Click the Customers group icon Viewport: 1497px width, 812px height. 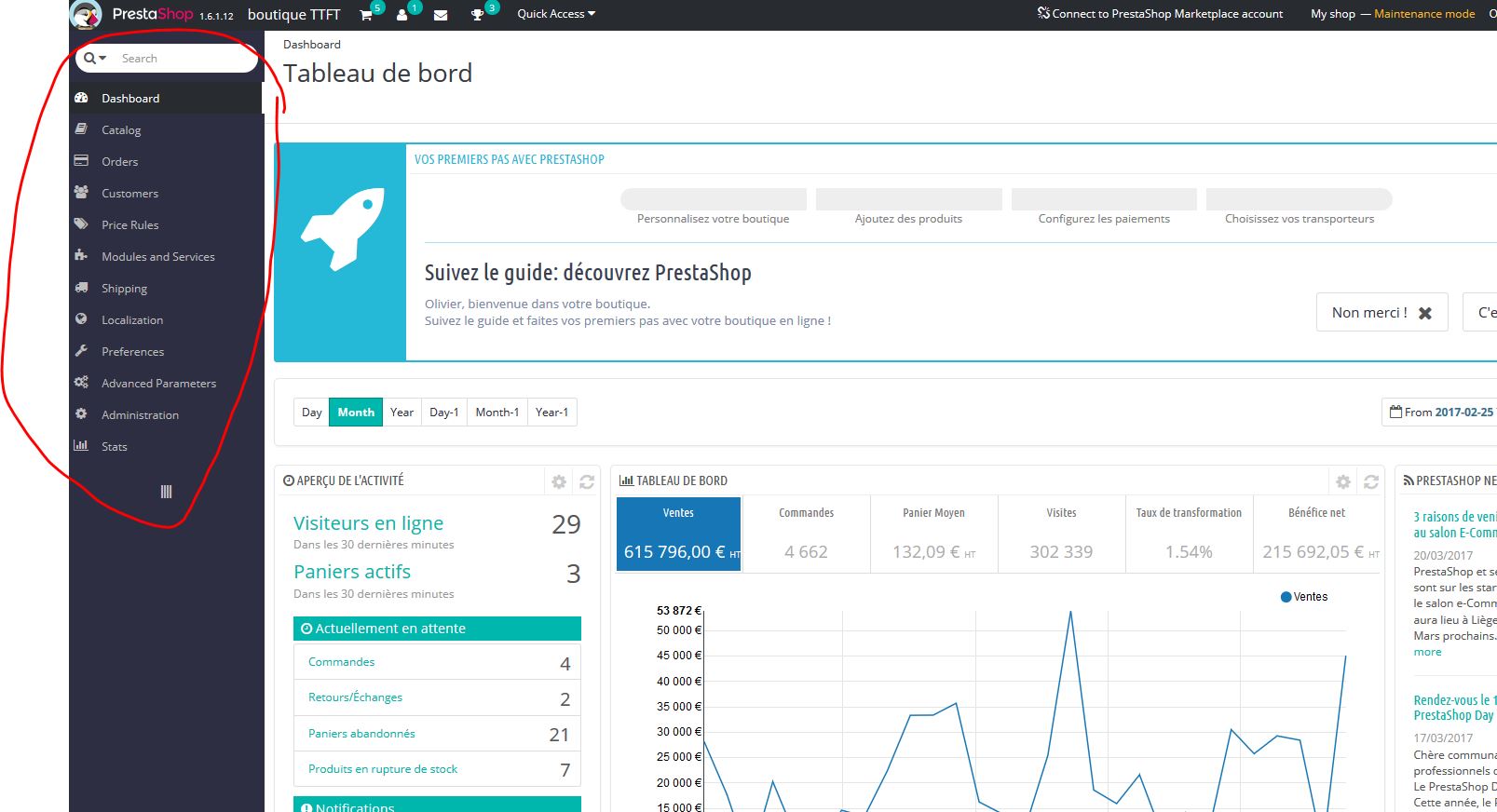tap(81, 192)
